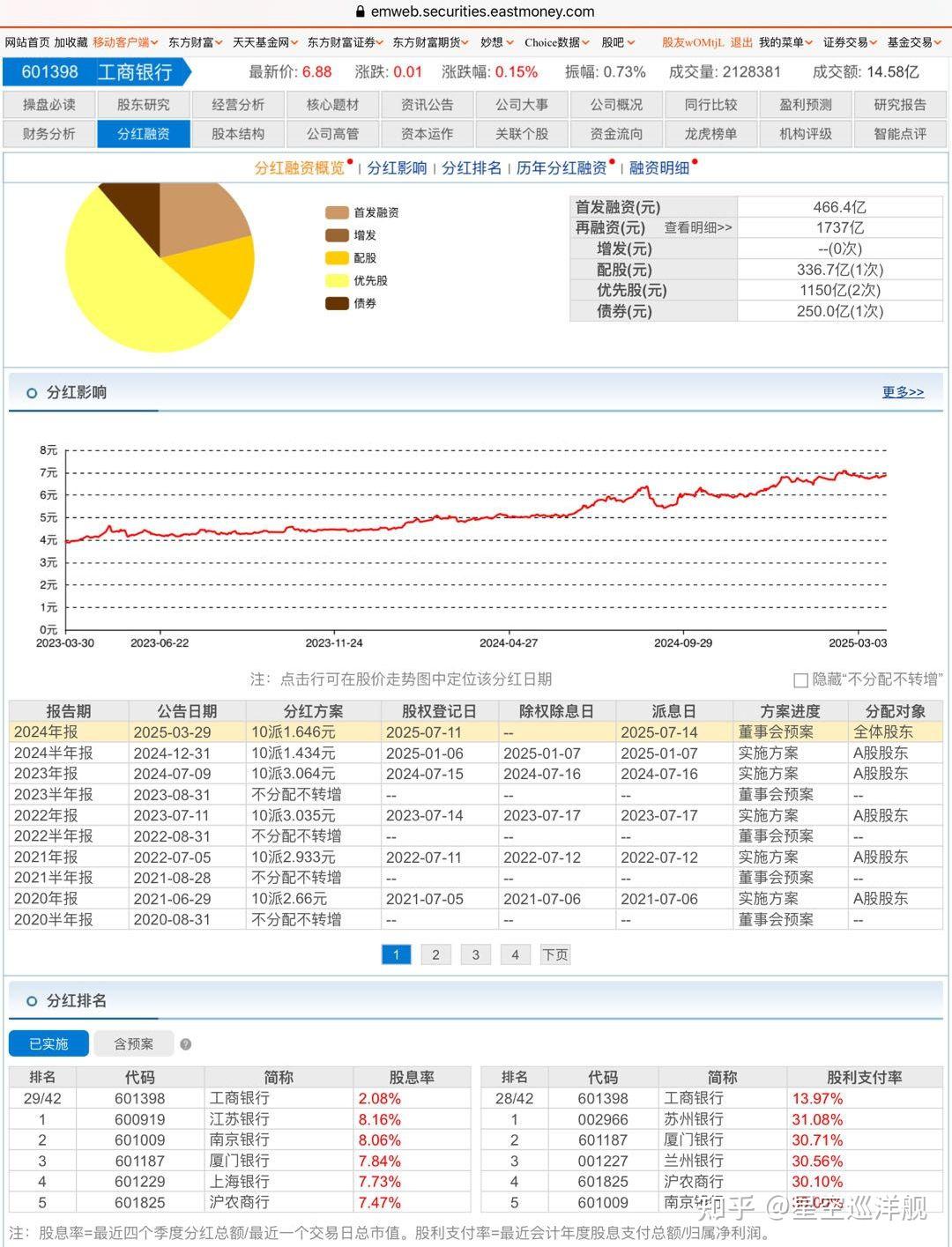Click the 债券 legend color swatch

337,304
